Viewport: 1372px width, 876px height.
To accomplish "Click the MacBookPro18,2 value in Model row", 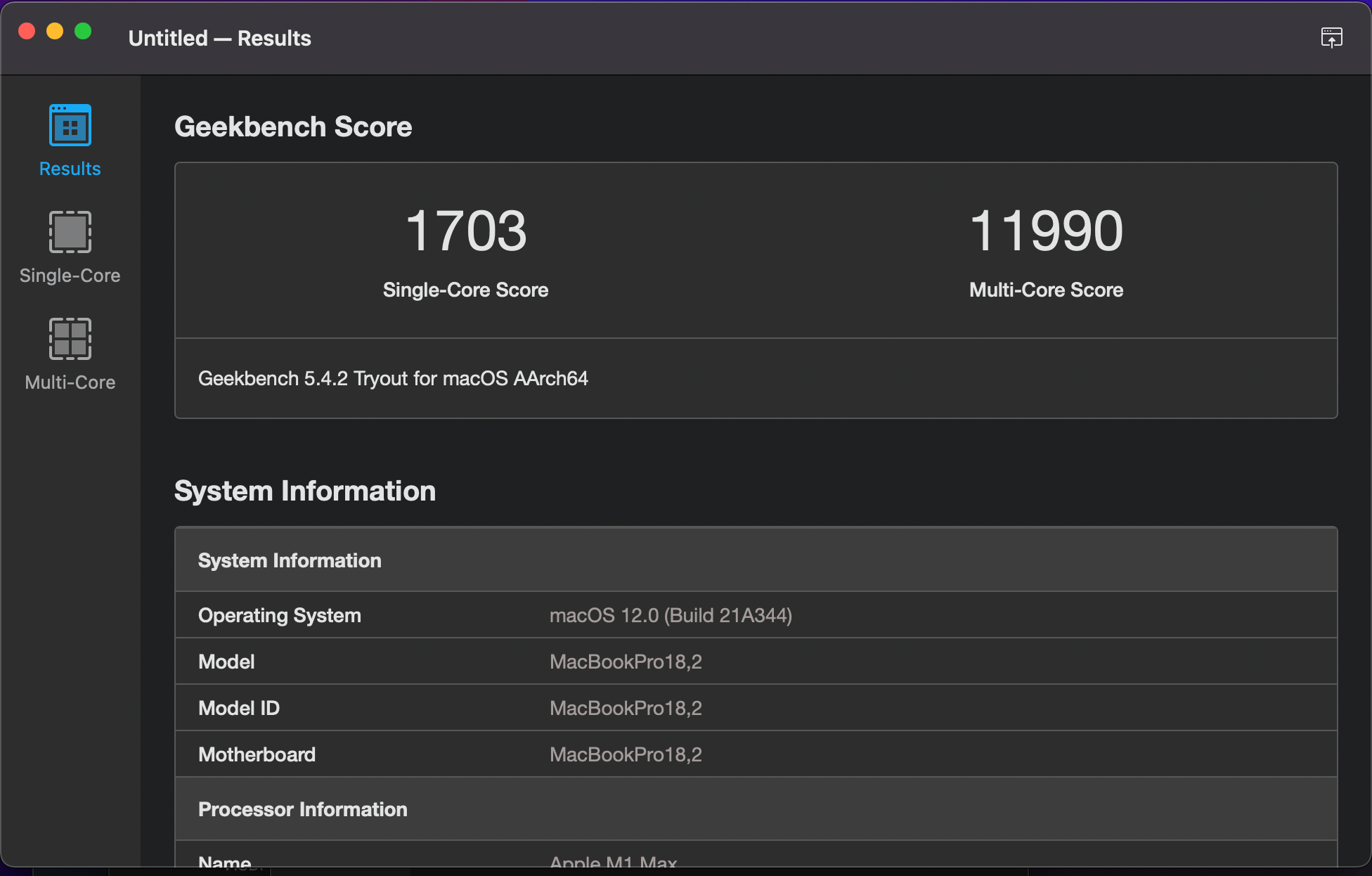I will point(626,662).
